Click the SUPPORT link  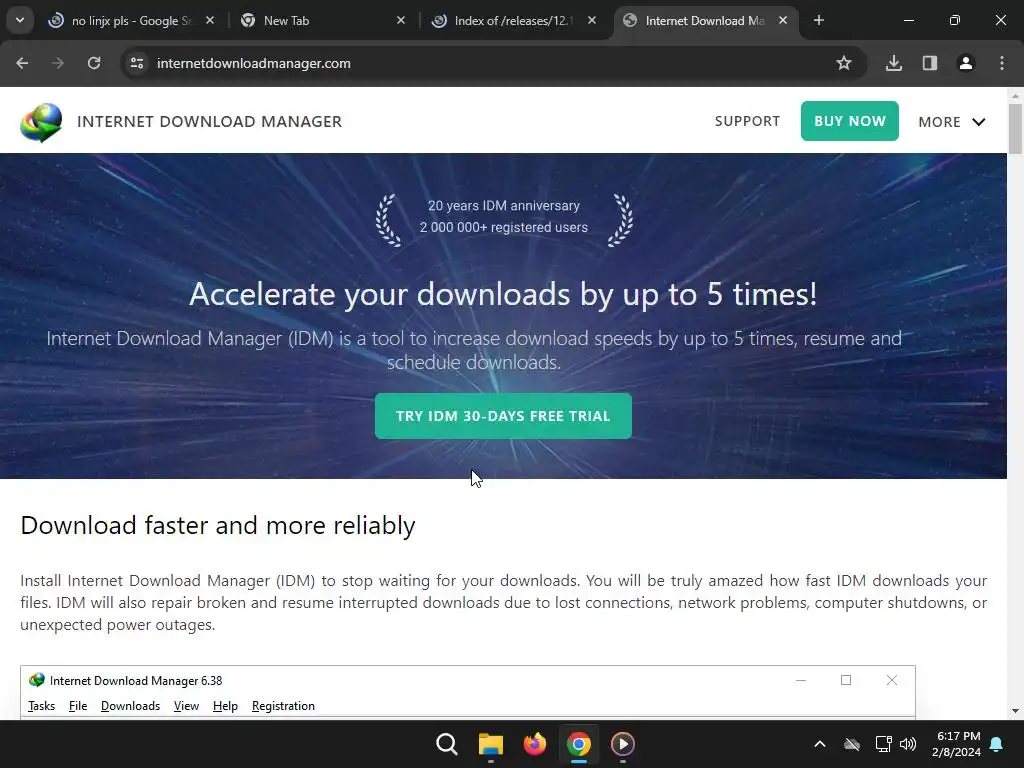pyautogui.click(x=747, y=121)
